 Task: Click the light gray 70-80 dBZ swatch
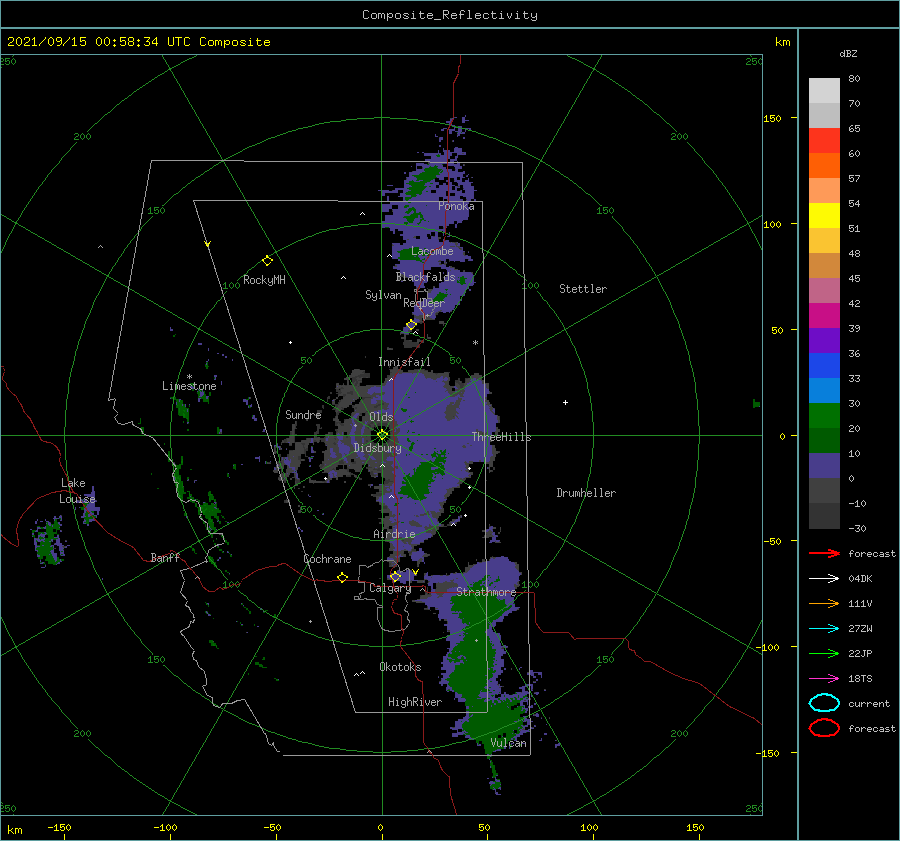824,91
